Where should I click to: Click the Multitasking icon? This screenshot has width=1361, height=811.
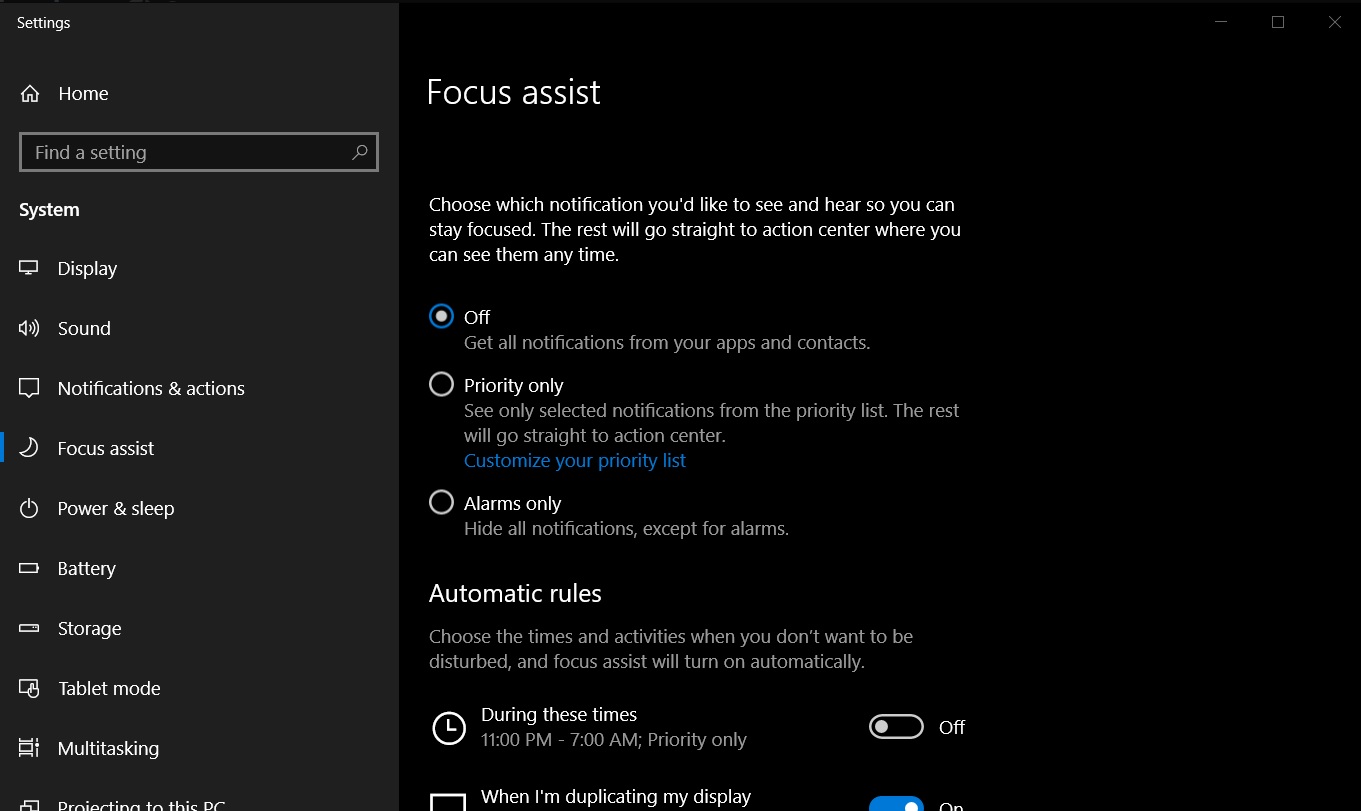29,748
